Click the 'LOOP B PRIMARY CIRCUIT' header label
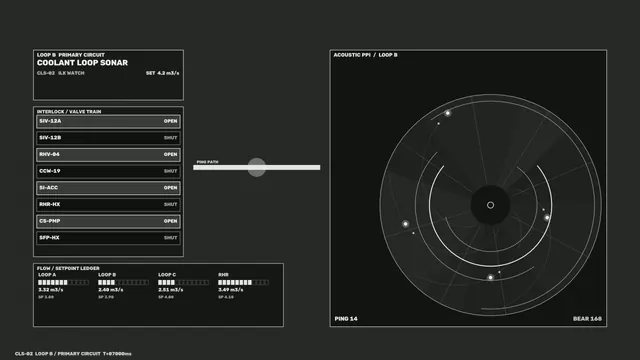640x360 pixels. [71, 55]
